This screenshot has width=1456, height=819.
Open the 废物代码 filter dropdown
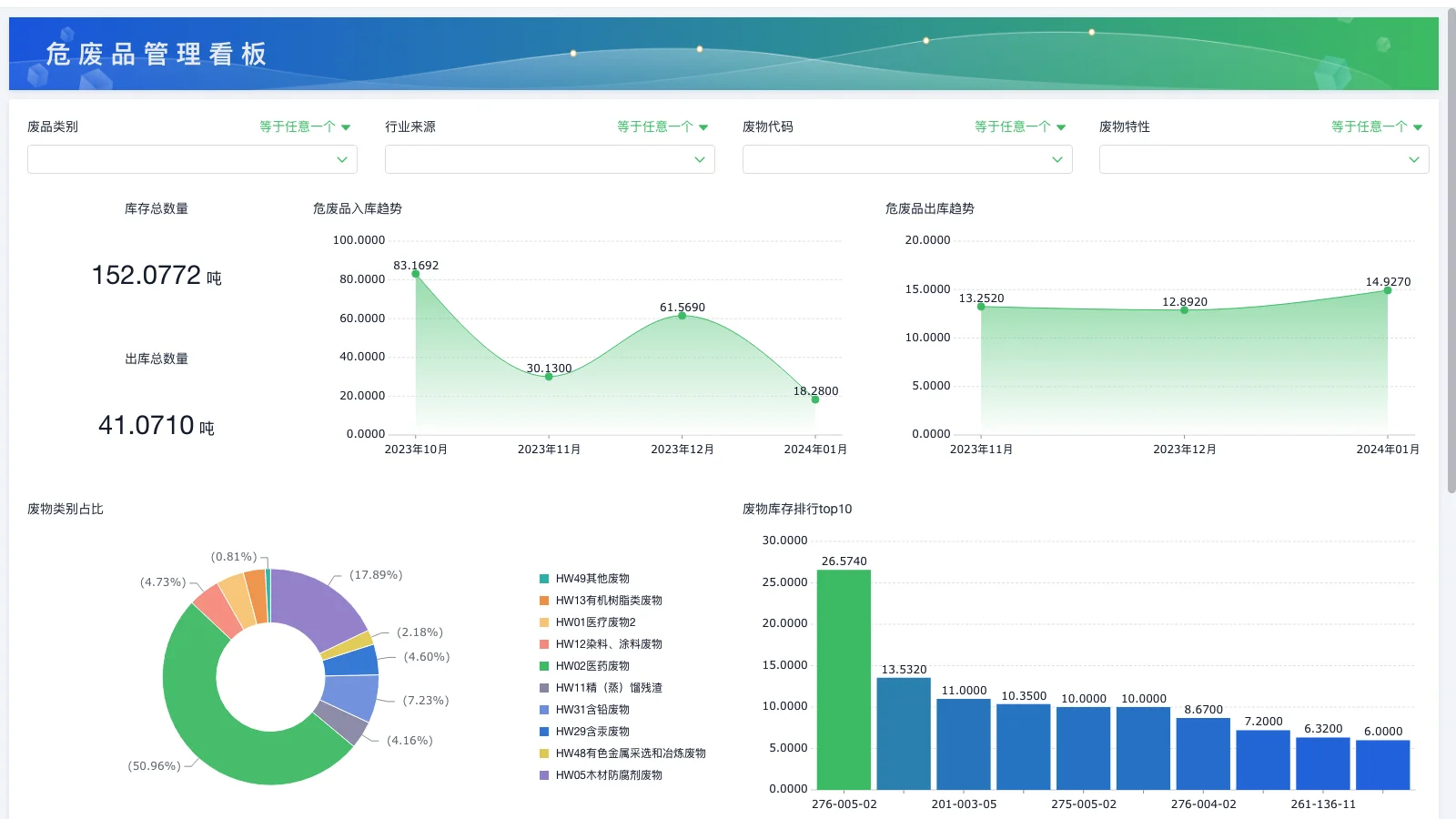pyautogui.click(x=906, y=159)
